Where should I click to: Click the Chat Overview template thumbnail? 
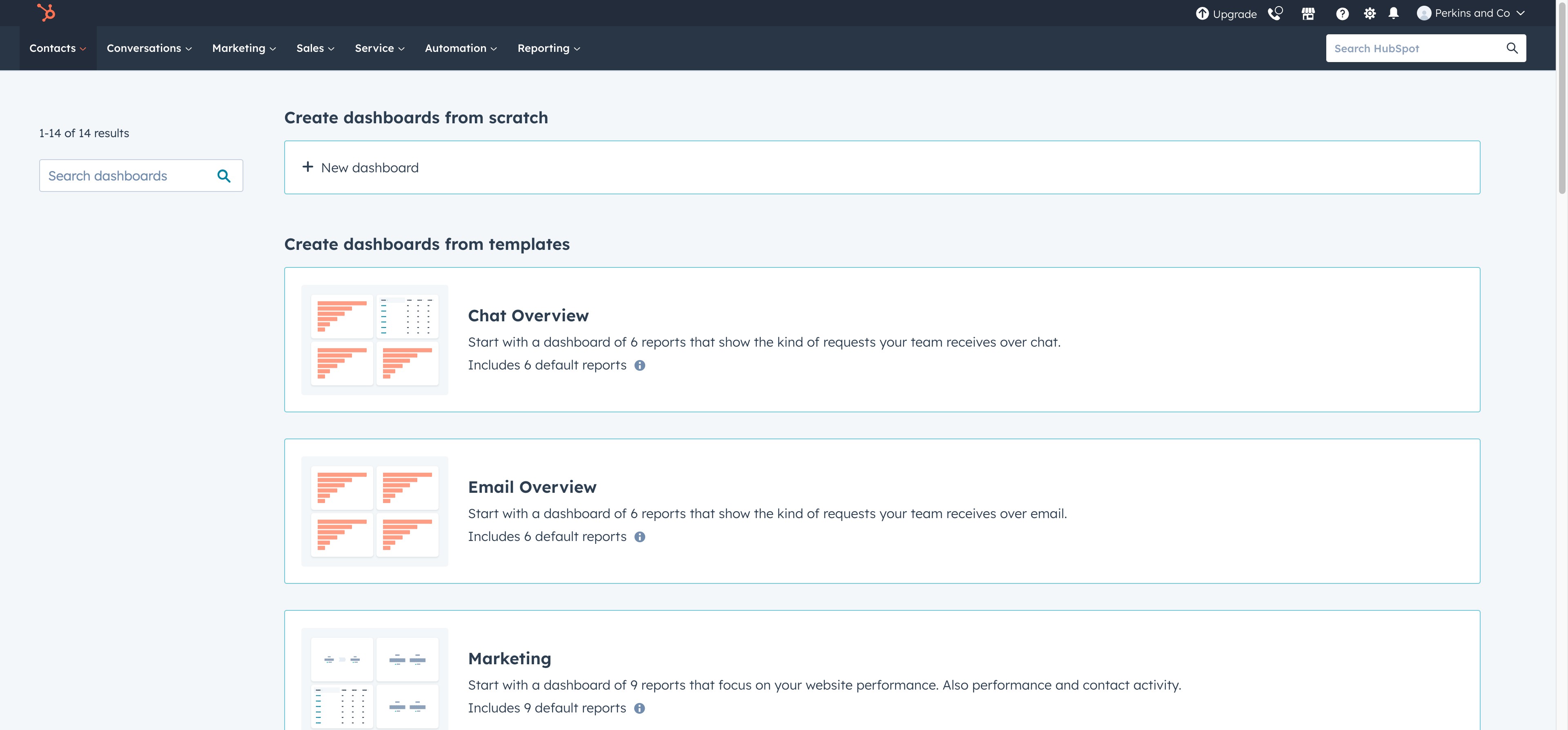(x=374, y=340)
